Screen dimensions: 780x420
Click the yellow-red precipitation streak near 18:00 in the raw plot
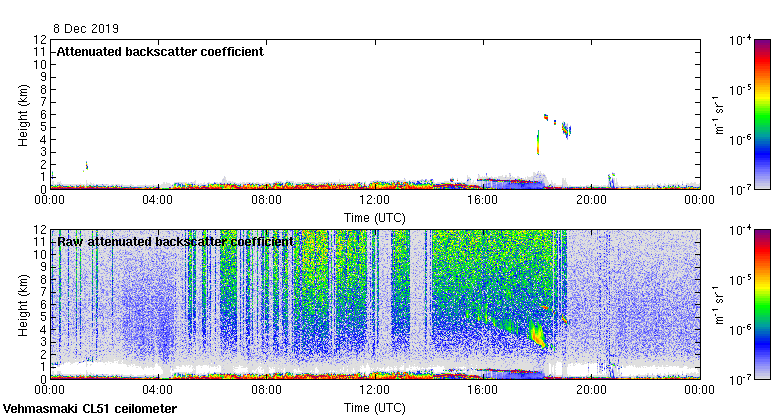[537, 334]
